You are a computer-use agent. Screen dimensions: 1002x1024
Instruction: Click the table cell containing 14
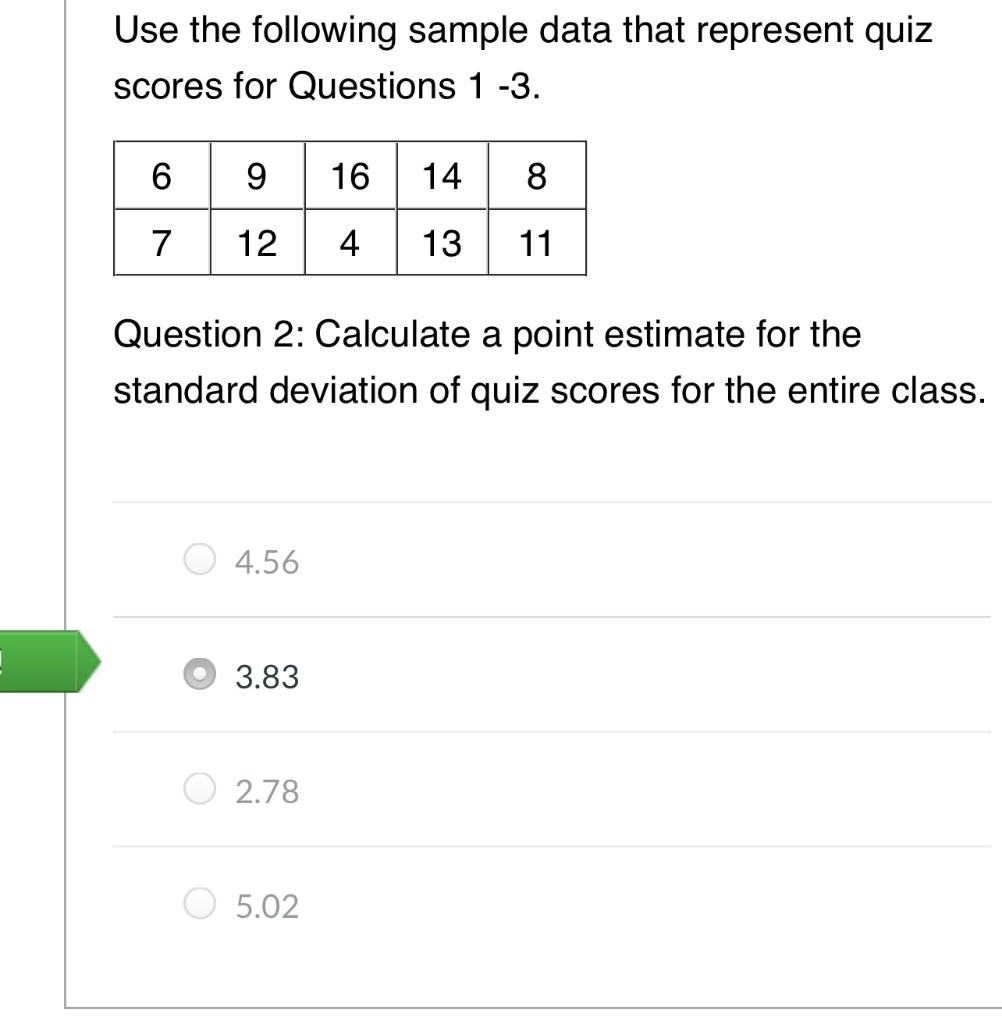pos(441,178)
